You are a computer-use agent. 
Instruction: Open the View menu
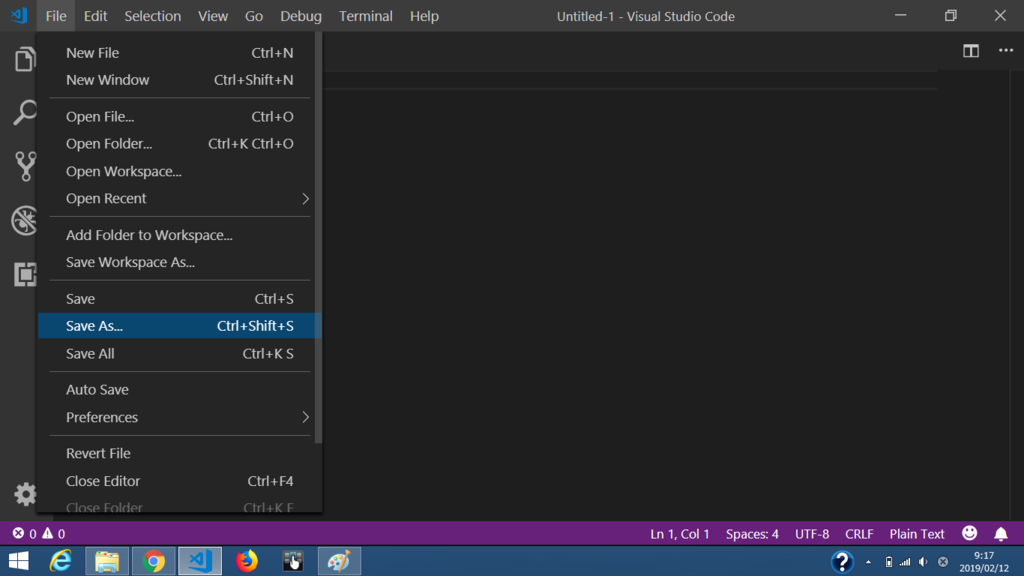tap(213, 16)
